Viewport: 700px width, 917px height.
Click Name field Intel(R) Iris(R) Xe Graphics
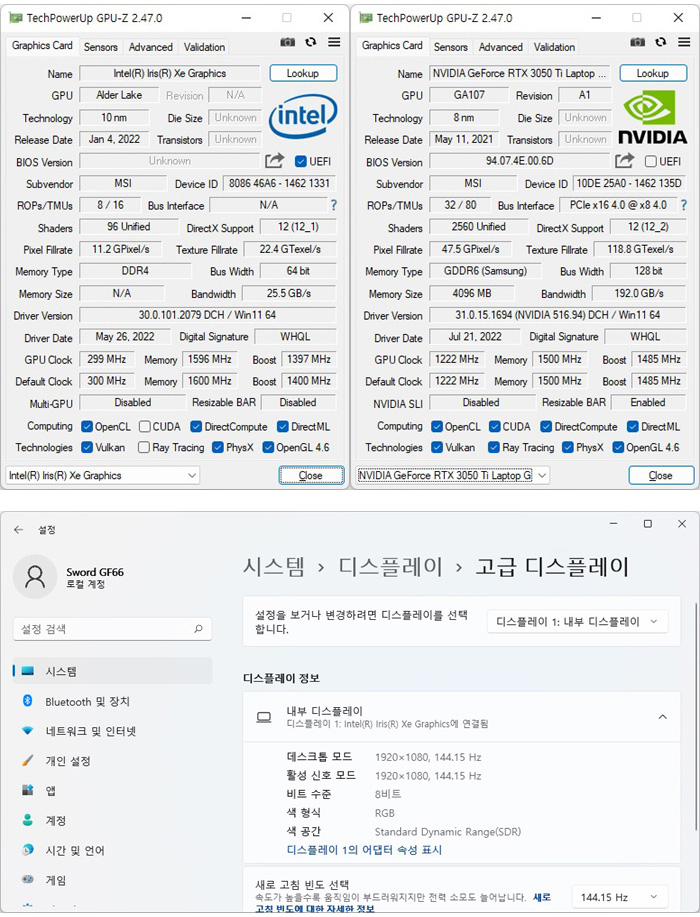click(170, 73)
